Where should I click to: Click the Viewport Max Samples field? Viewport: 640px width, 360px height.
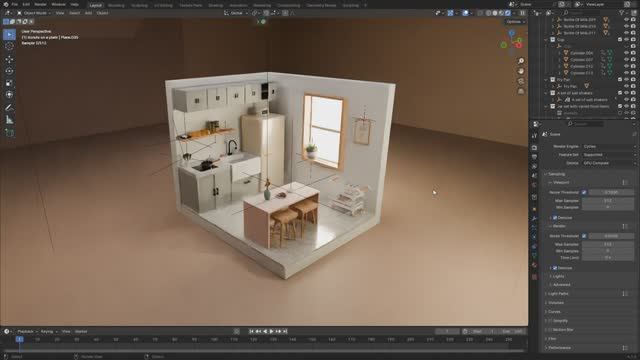pos(608,200)
